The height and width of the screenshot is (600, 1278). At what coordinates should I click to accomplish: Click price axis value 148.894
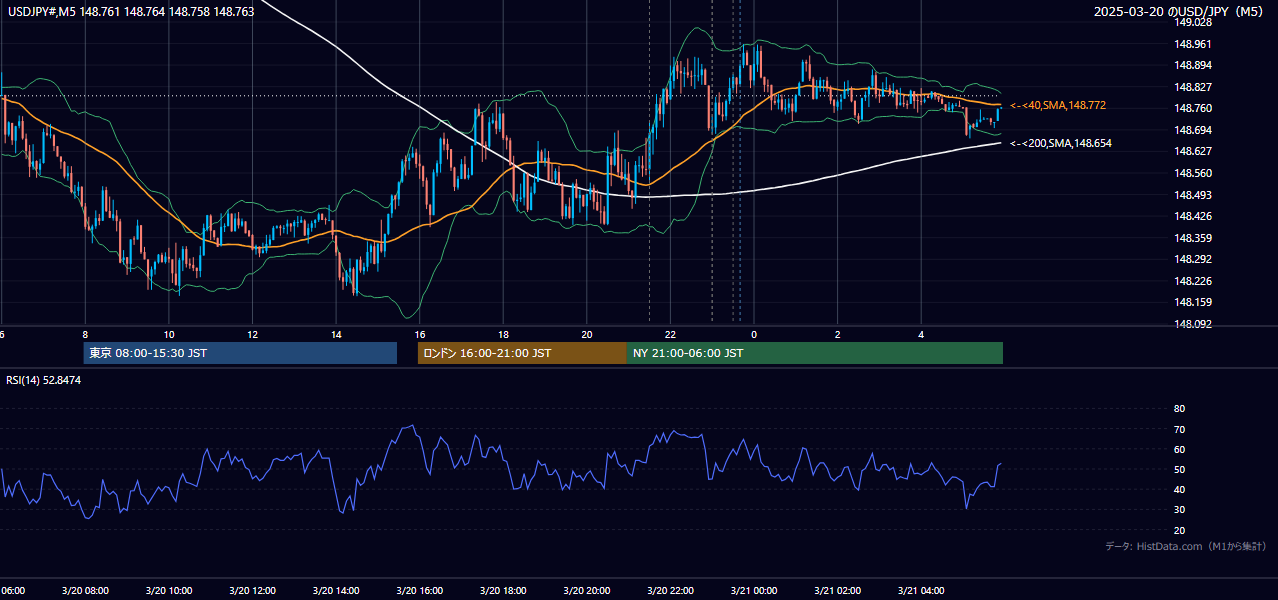click(x=1192, y=65)
